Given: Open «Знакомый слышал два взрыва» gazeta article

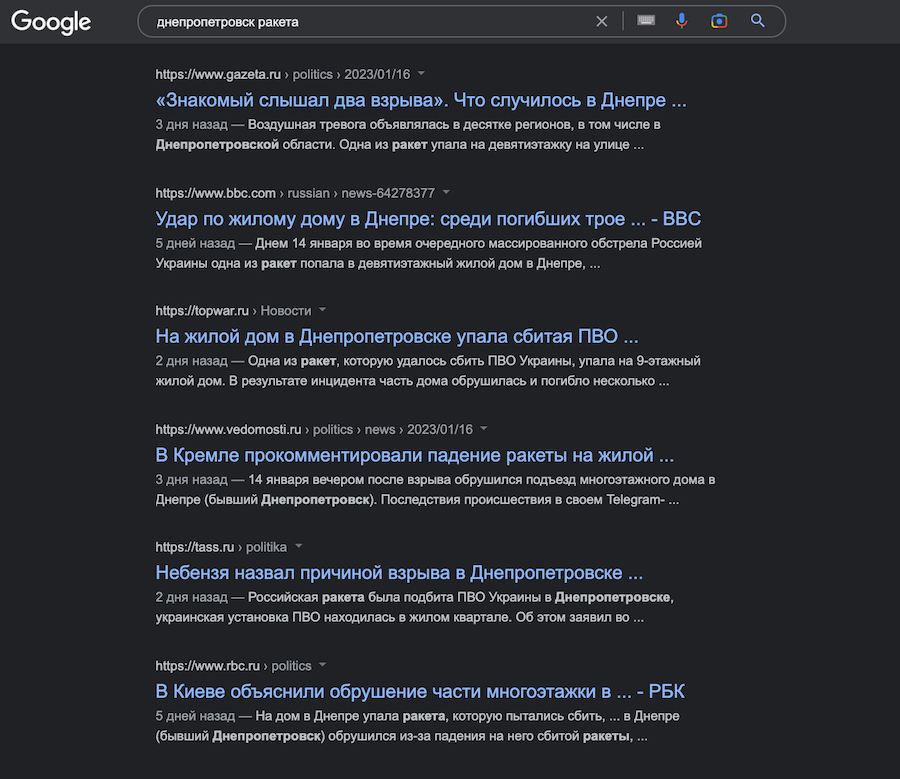Looking at the screenshot, I should (x=421, y=100).
